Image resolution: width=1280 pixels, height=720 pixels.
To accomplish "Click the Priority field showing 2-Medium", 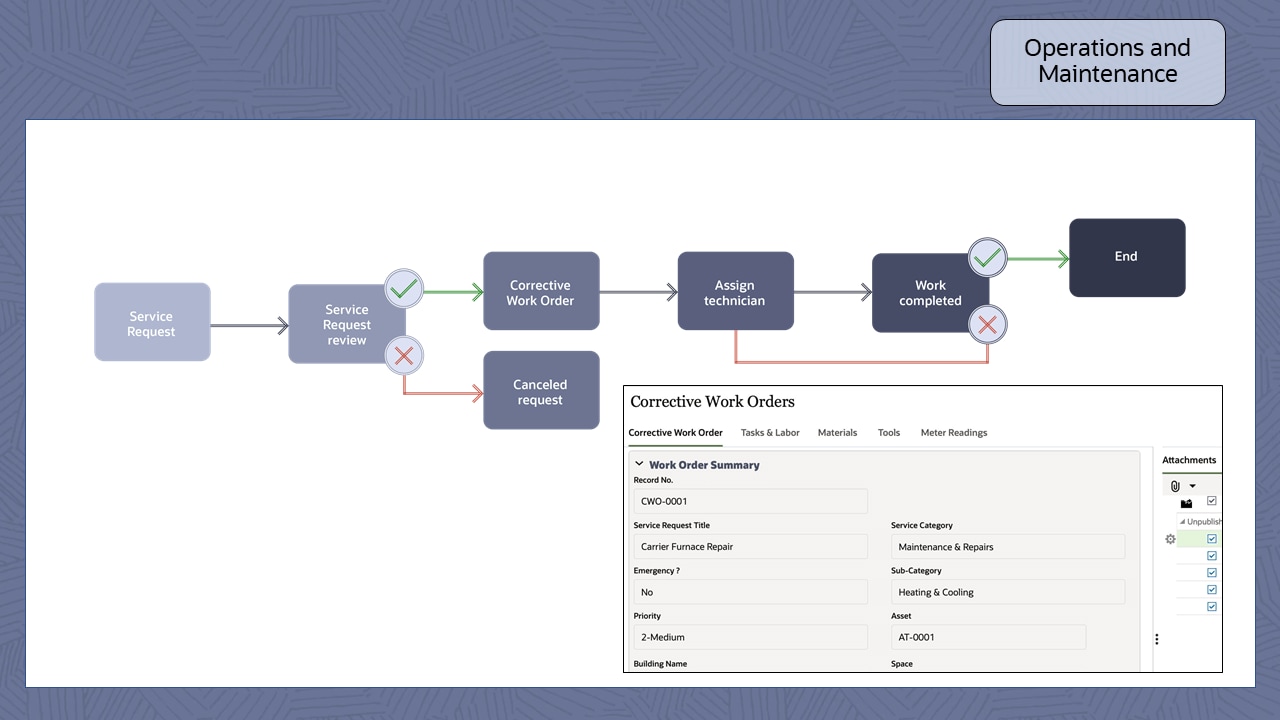I will tap(750, 637).
